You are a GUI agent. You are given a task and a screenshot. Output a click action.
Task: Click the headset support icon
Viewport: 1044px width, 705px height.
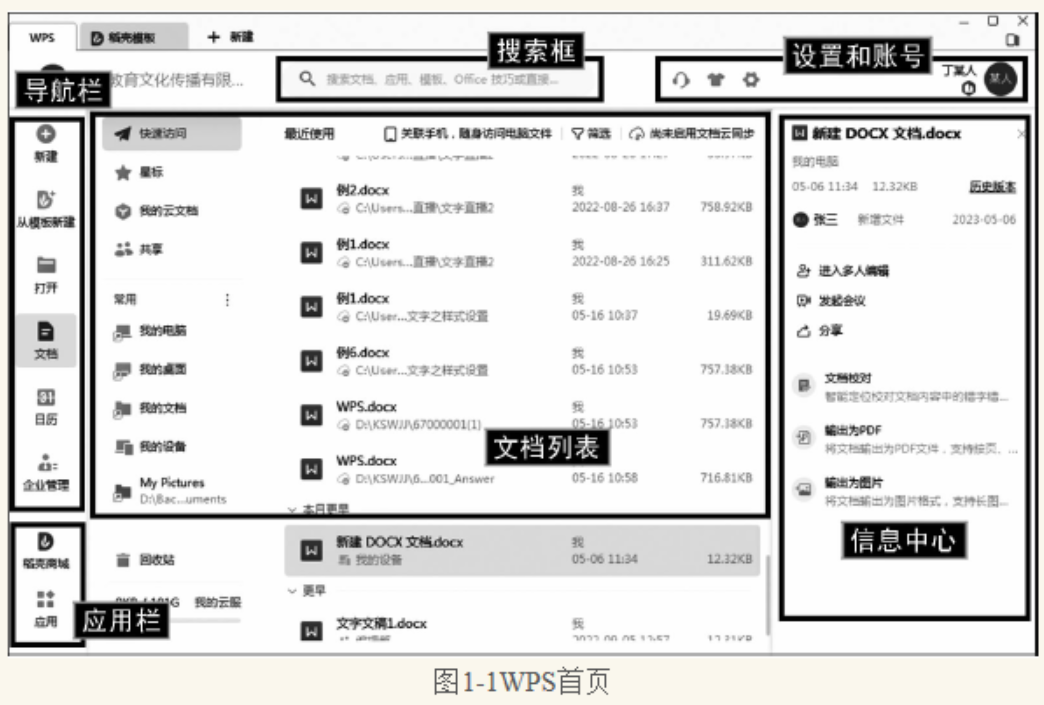680,80
